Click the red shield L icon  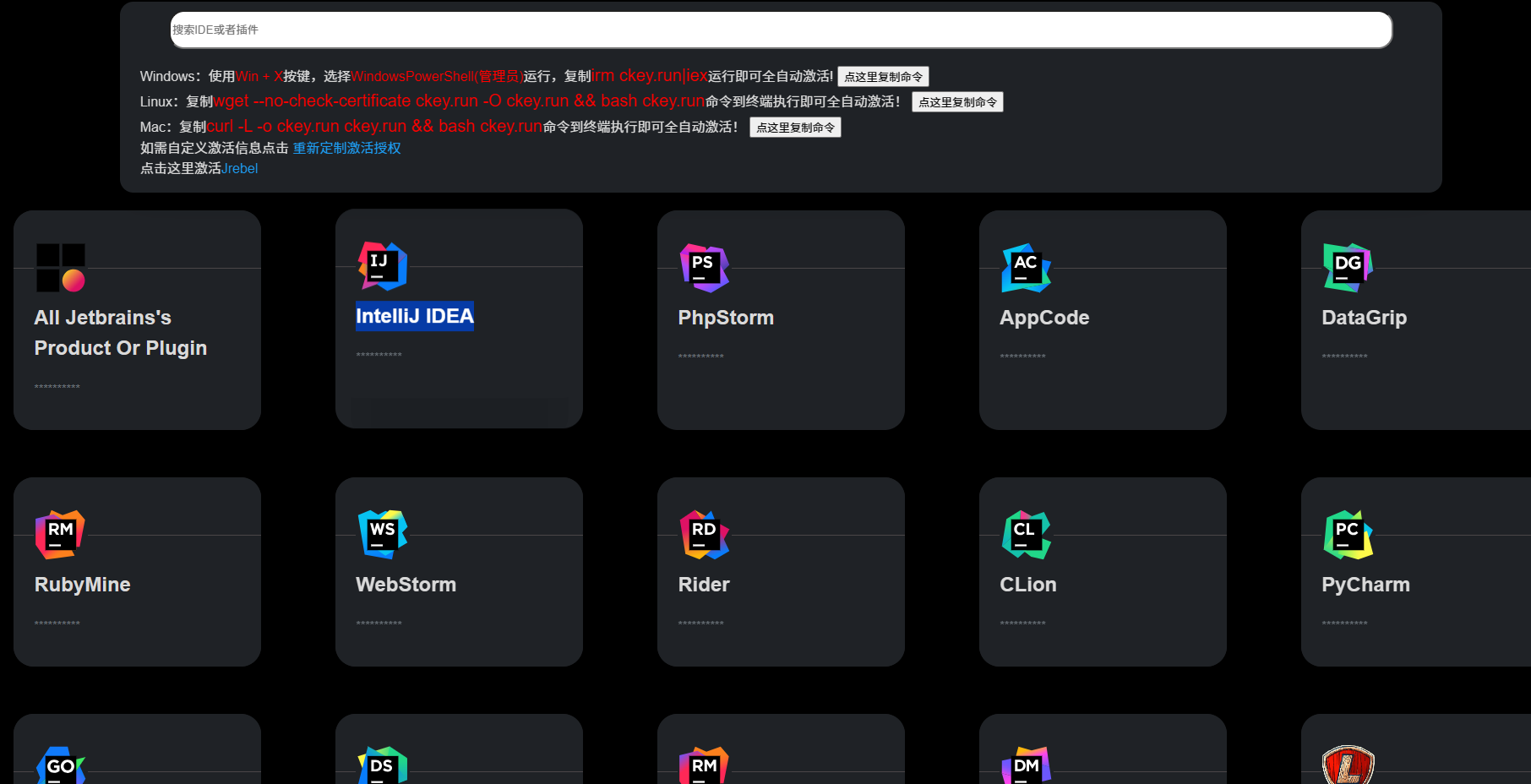1348,765
